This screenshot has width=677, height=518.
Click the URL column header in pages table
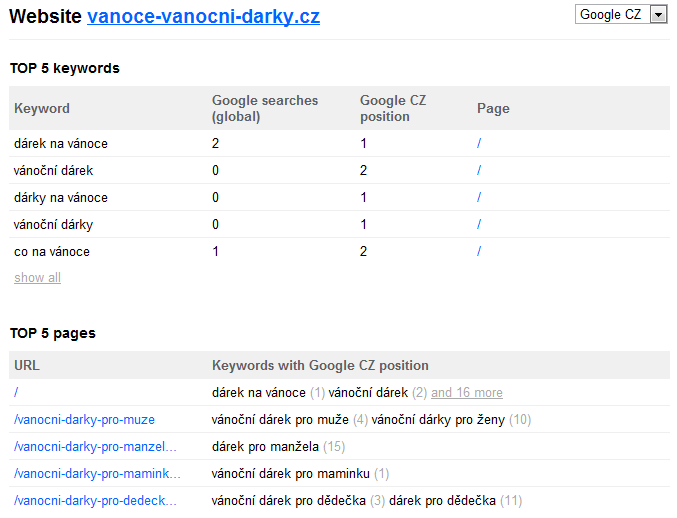pyautogui.click(x=27, y=365)
